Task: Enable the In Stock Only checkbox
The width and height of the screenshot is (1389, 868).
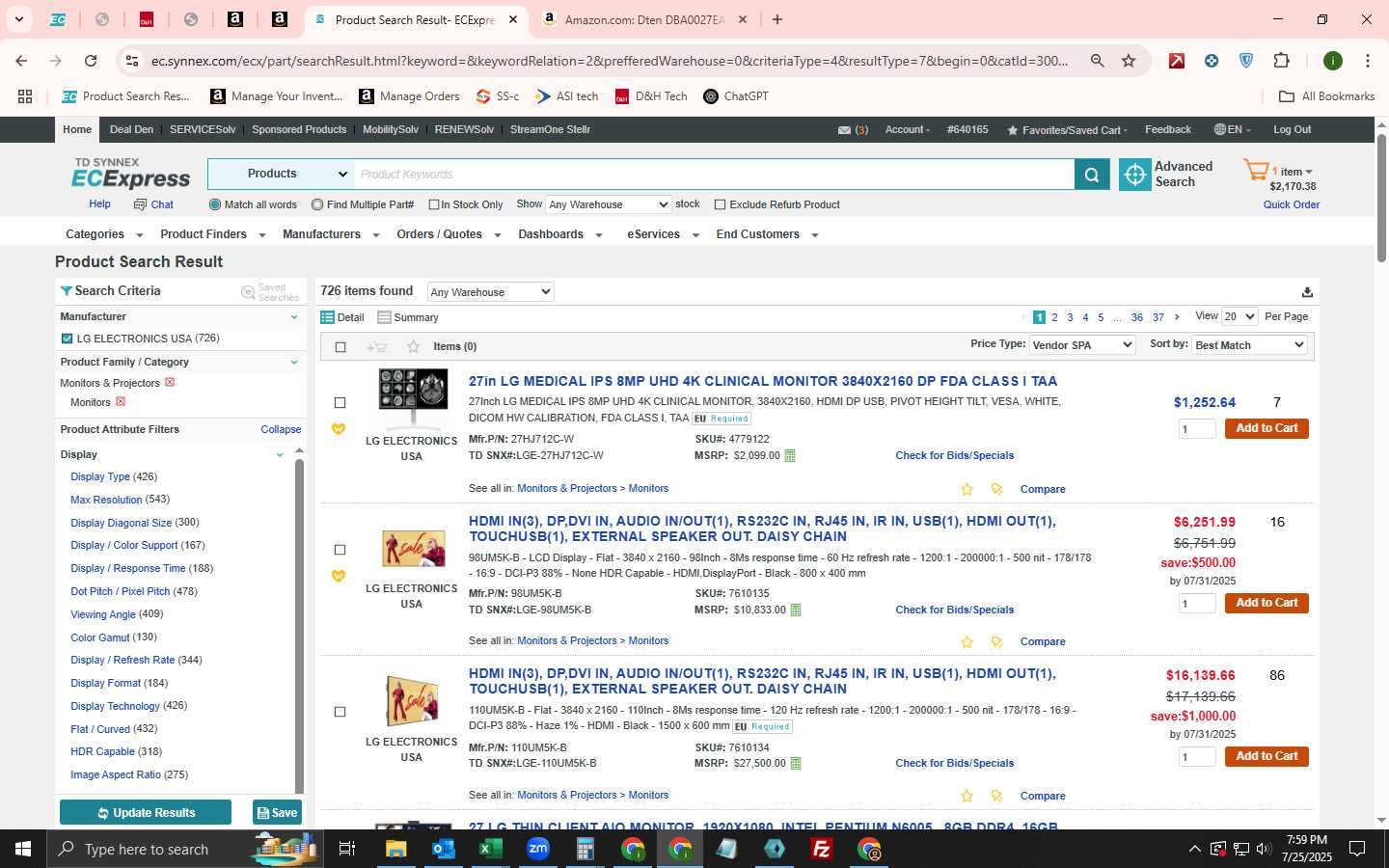Action: tap(434, 204)
